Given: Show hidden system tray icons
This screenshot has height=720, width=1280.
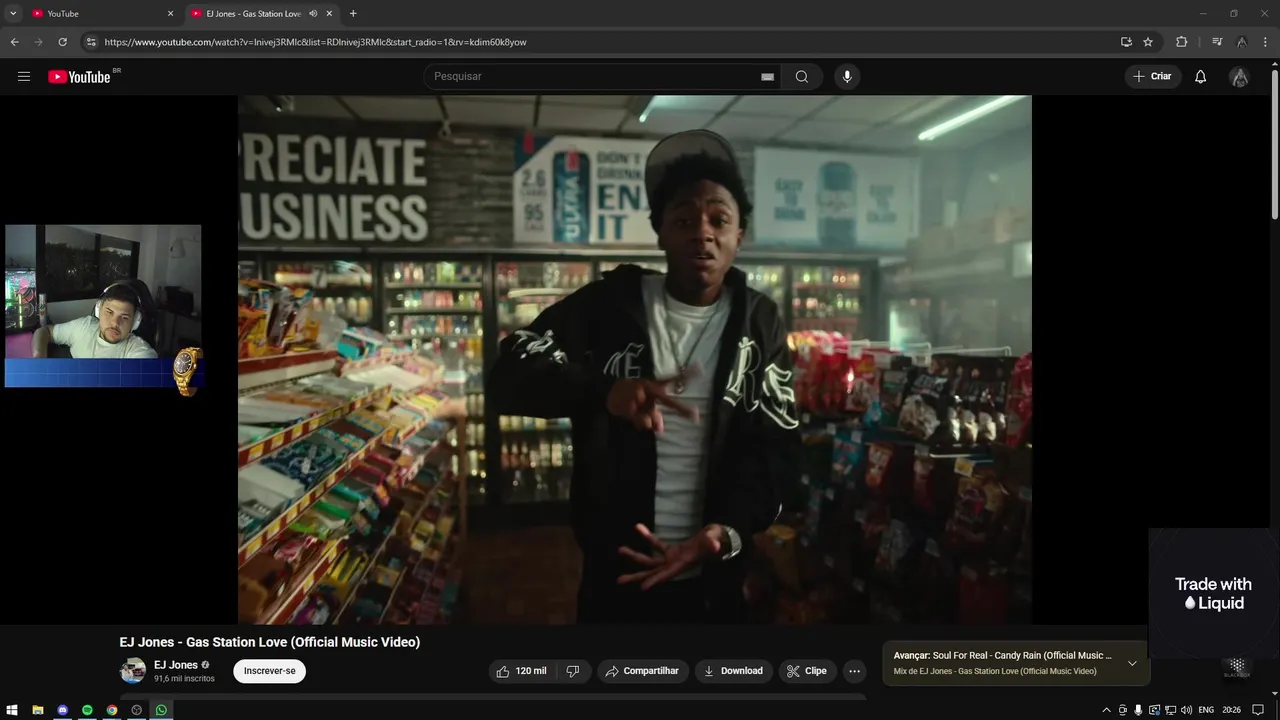Looking at the screenshot, I should pos(1106,710).
